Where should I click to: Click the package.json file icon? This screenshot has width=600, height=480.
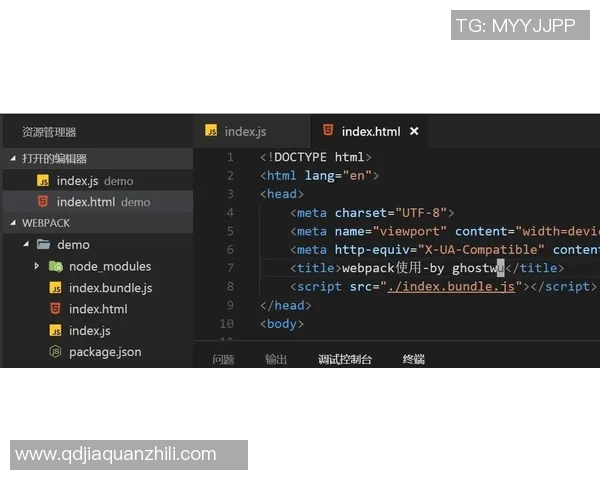[56, 352]
